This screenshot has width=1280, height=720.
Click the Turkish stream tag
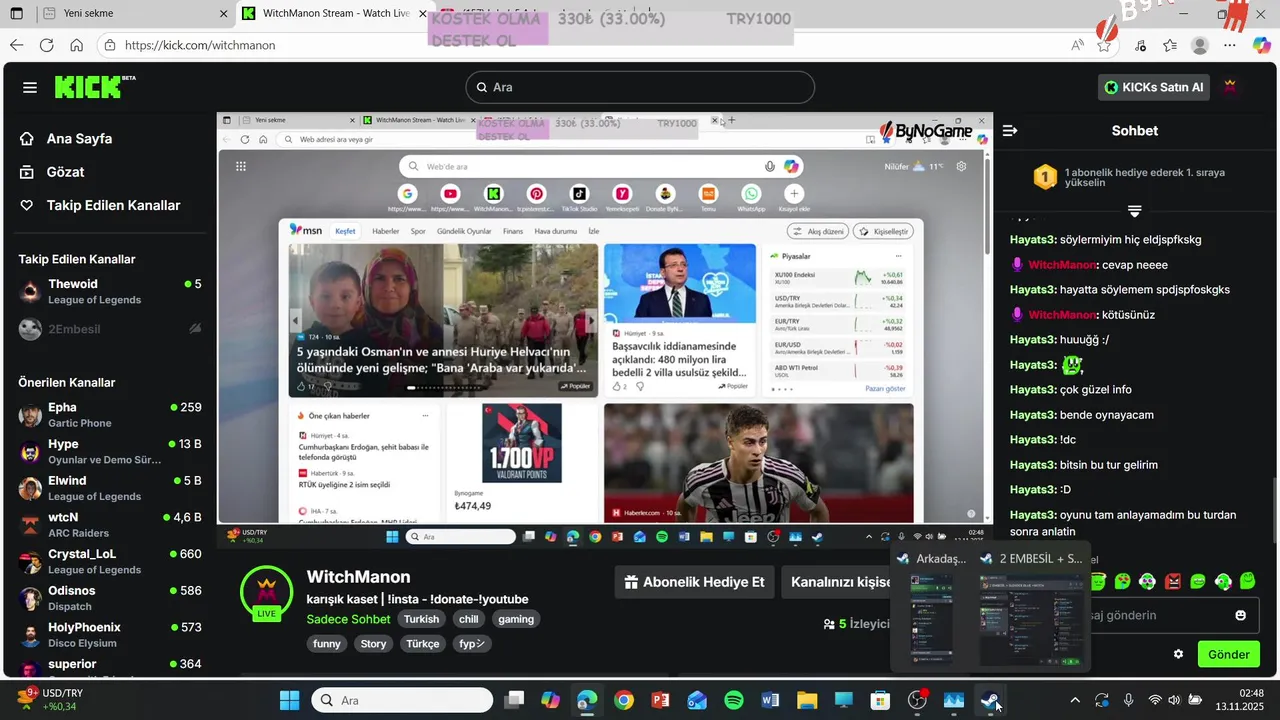click(421, 619)
